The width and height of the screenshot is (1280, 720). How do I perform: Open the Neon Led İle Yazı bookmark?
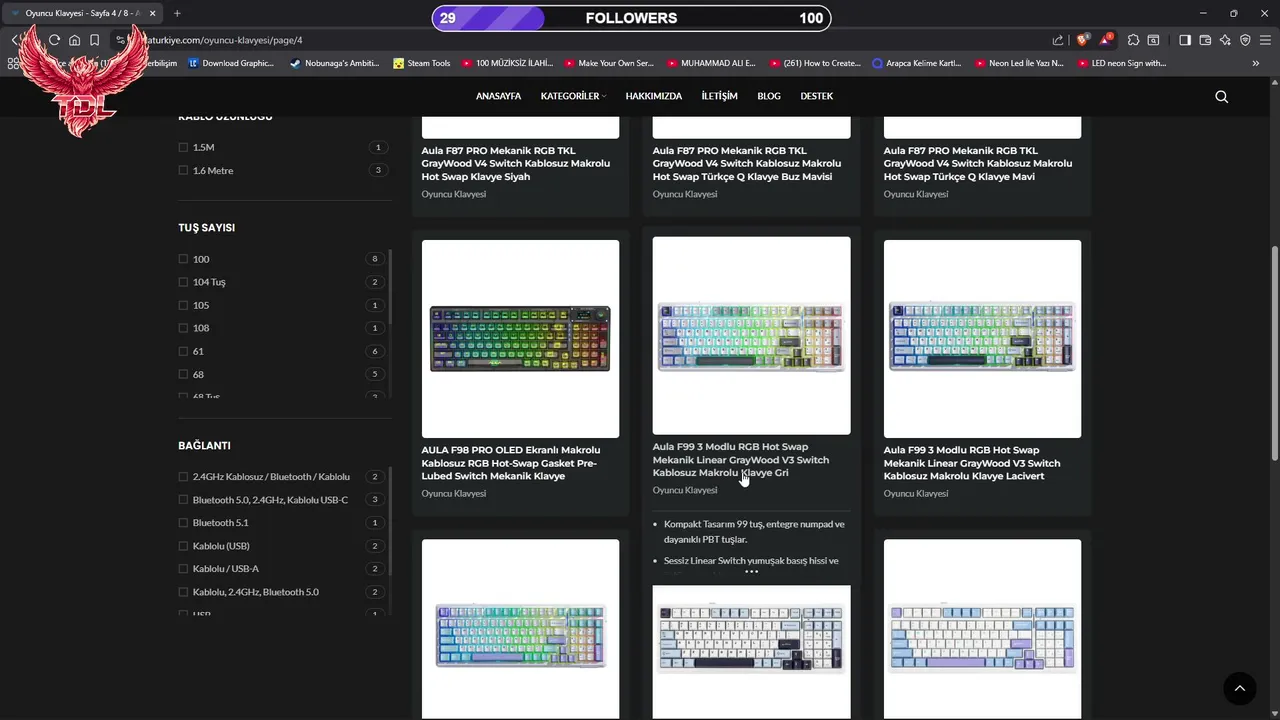coord(1019,63)
